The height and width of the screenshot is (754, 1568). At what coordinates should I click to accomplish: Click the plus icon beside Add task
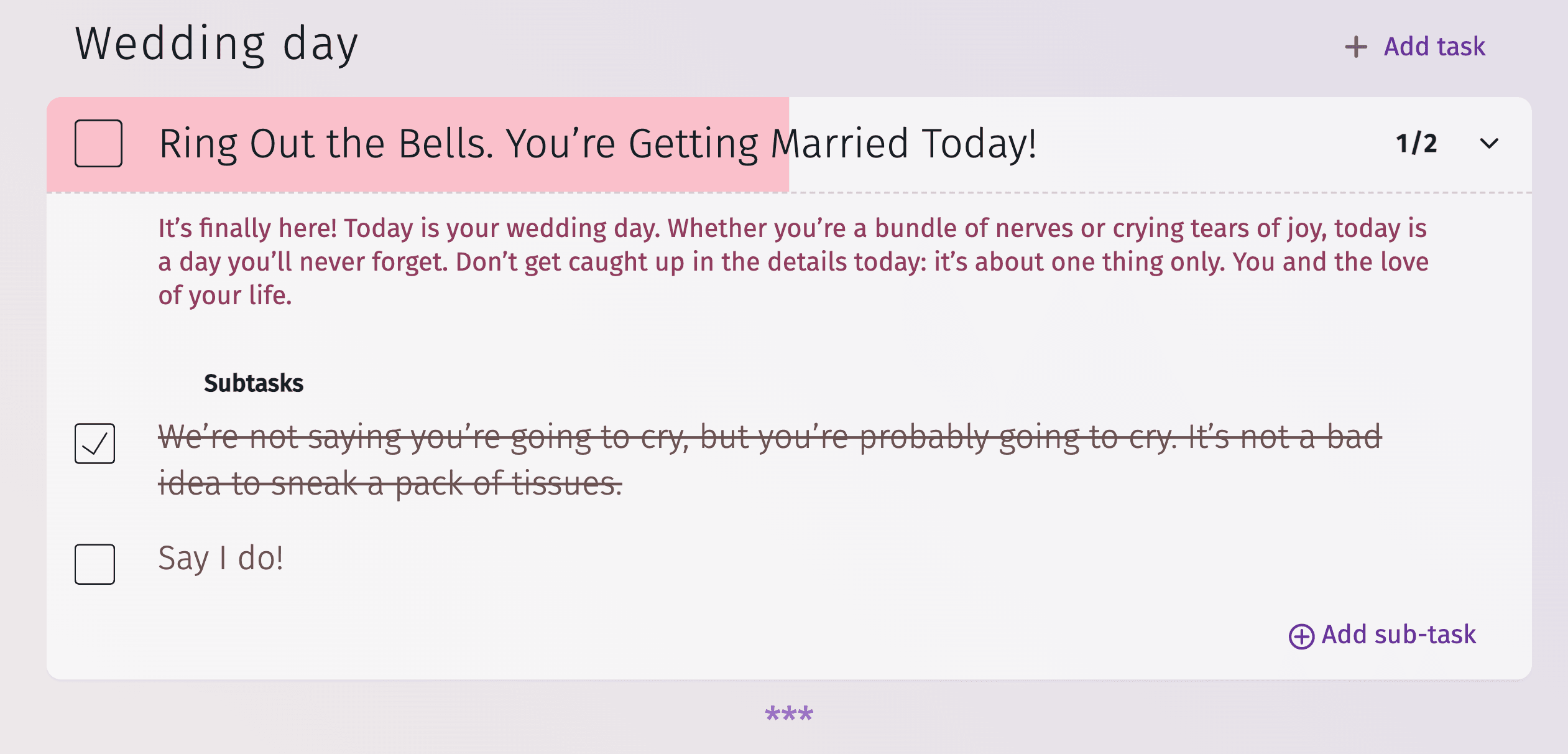[1355, 47]
